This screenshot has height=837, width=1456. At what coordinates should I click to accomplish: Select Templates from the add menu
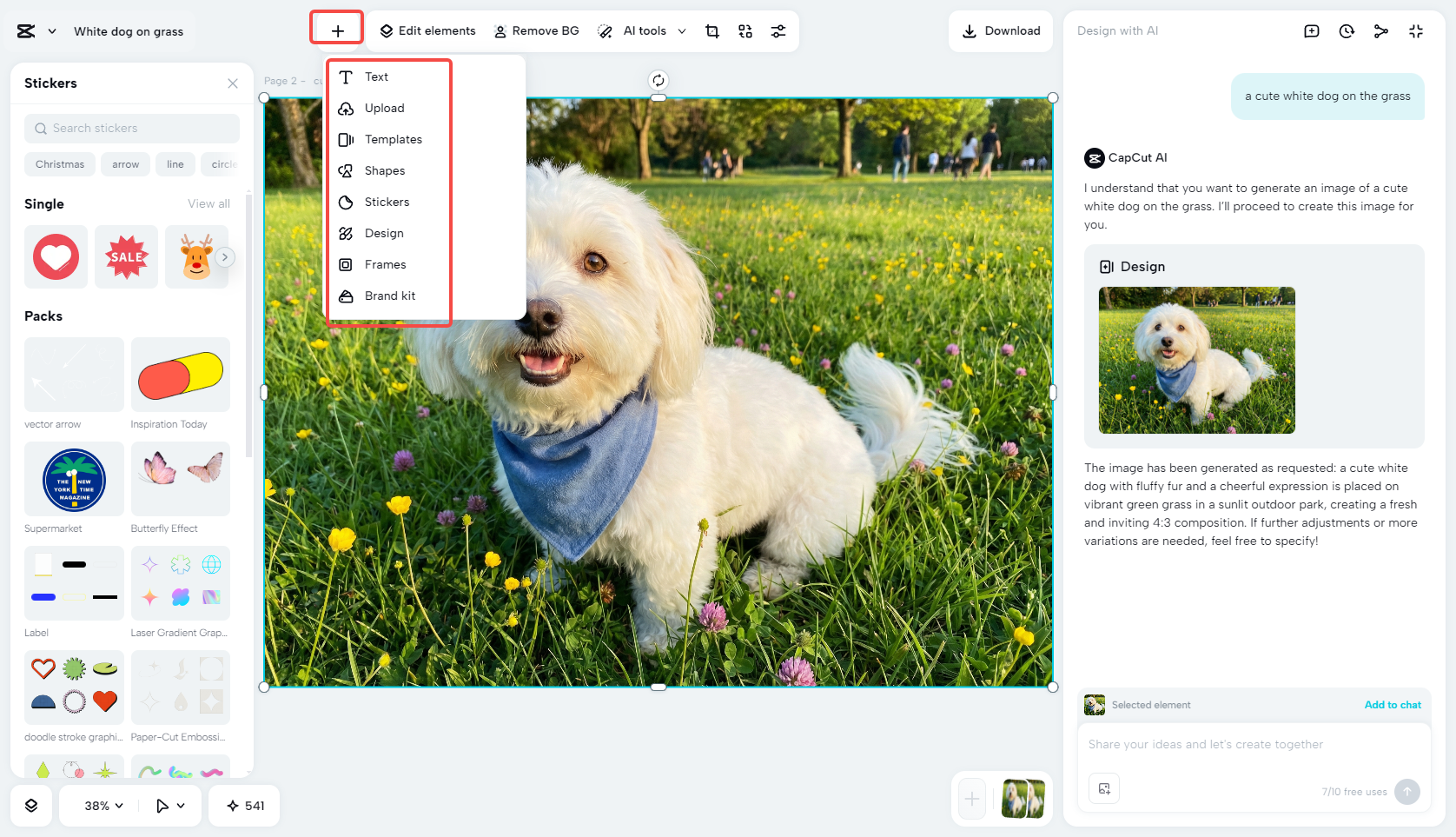(x=393, y=139)
